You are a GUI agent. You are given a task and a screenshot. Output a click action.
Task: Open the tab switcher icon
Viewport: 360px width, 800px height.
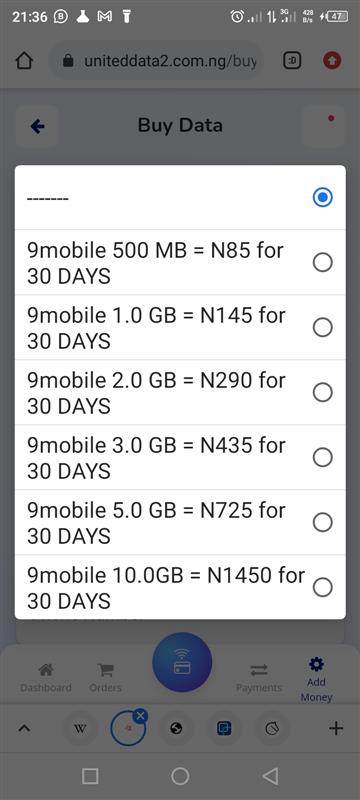point(292,61)
